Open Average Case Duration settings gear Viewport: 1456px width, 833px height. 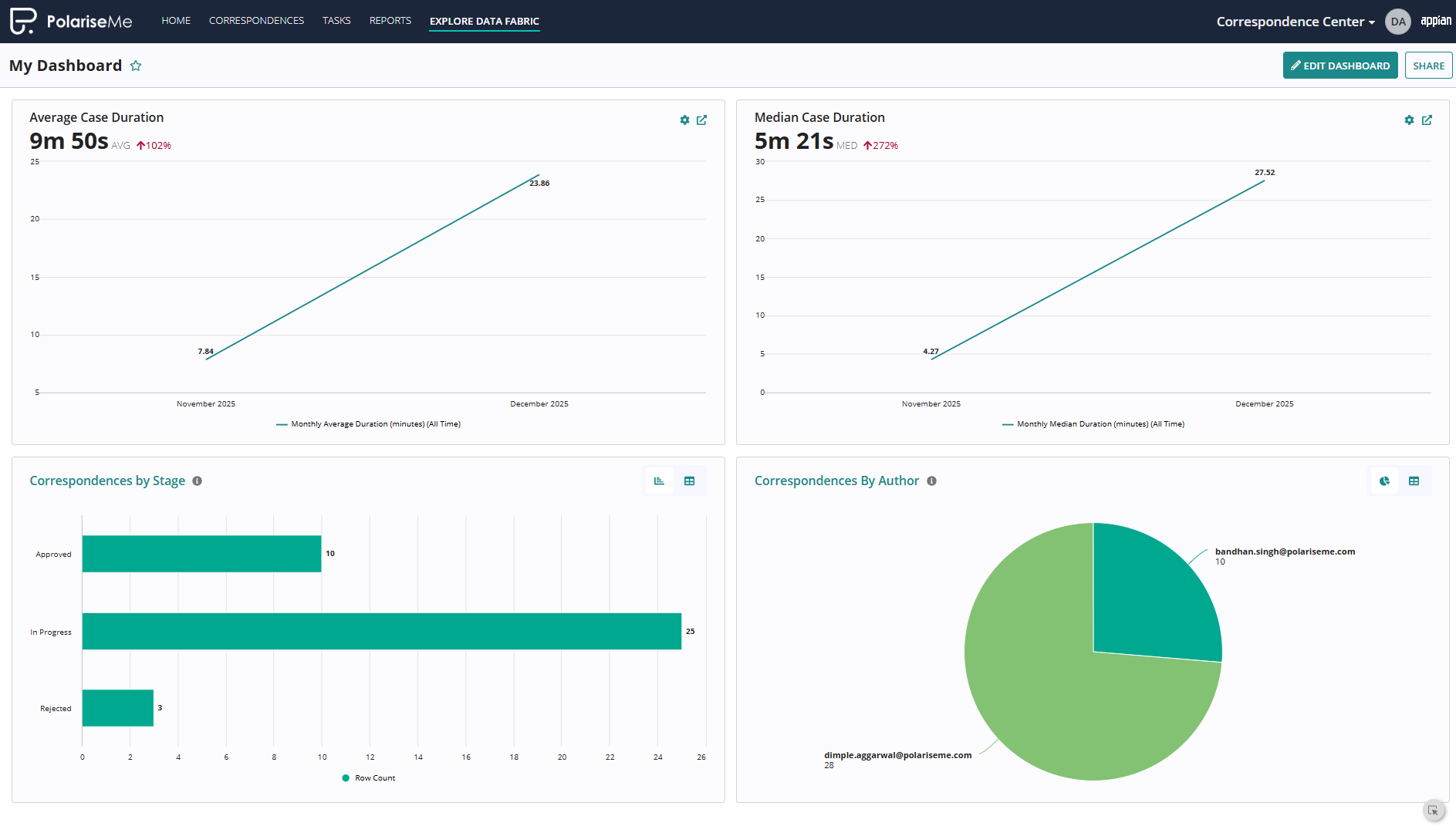[x=684, y=120]
